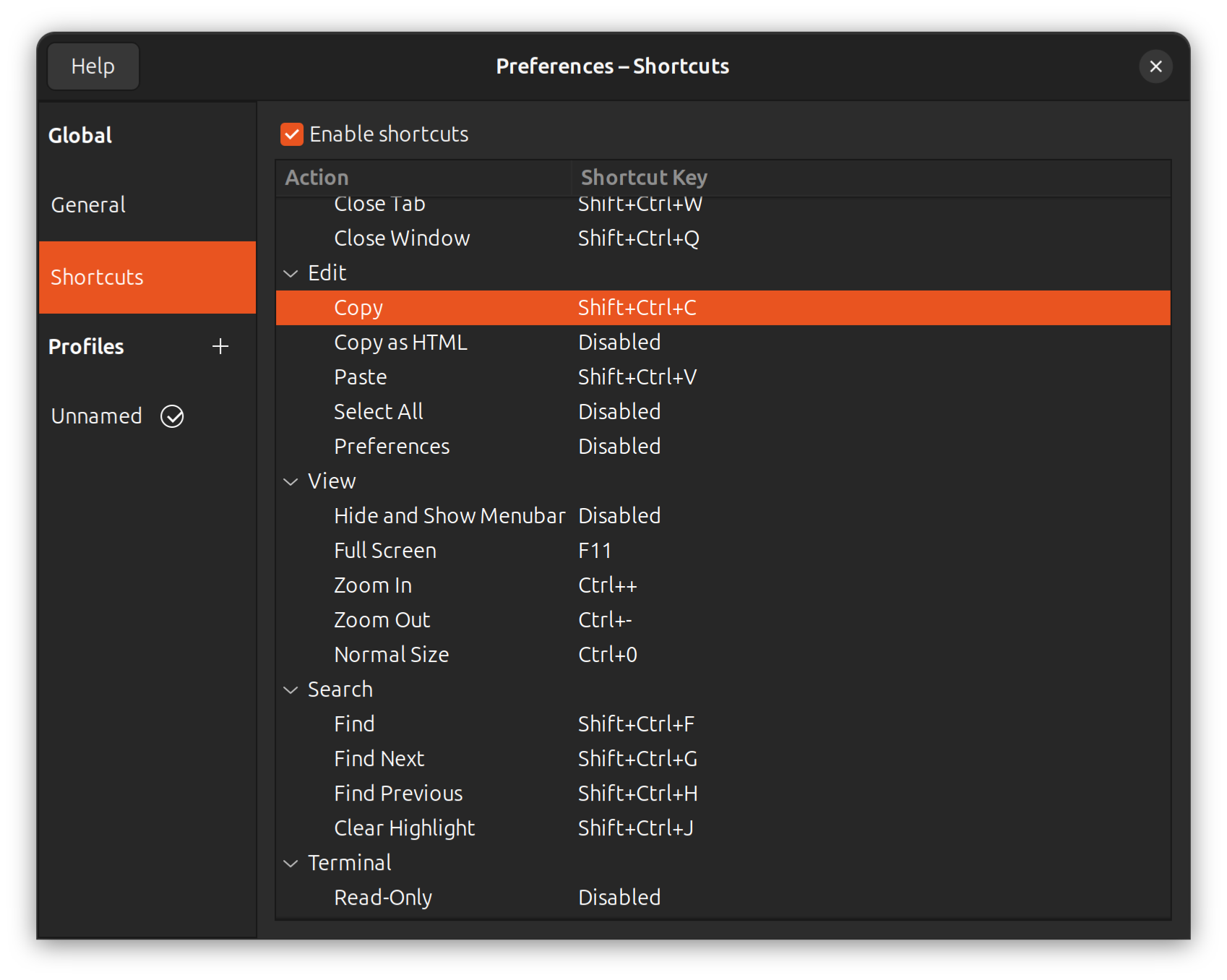
Task: Open the General preferences page
Action: (147, 205)
